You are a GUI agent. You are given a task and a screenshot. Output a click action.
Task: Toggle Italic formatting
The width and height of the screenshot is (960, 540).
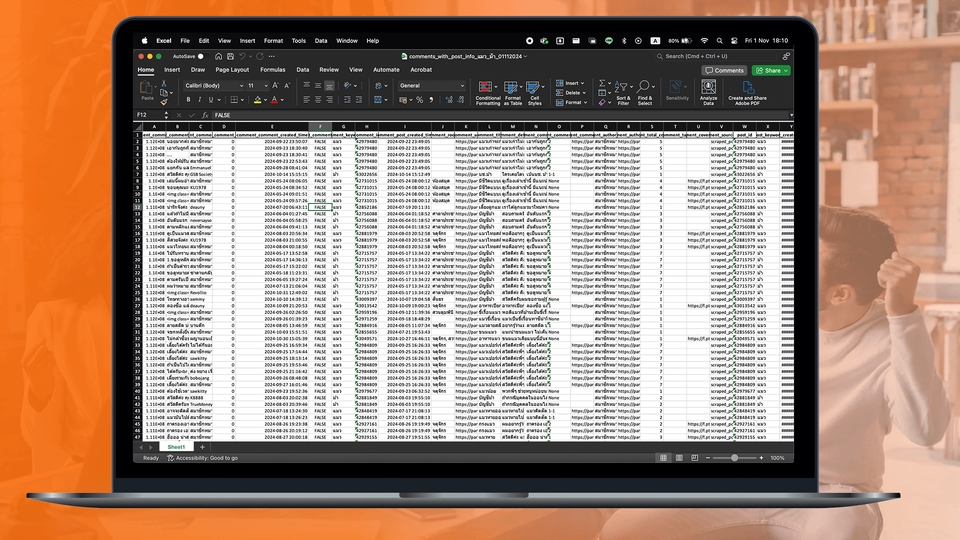199,100
